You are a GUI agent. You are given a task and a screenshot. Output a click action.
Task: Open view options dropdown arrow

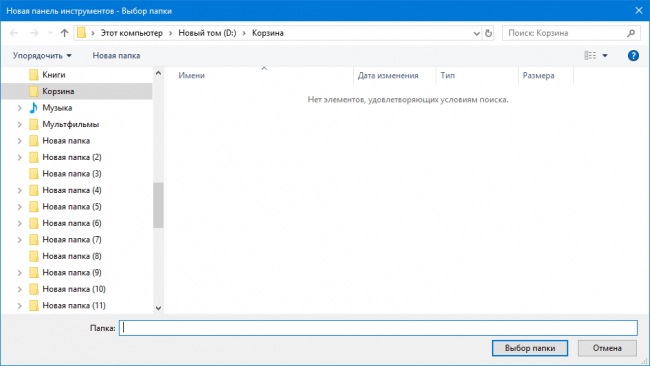605,56
